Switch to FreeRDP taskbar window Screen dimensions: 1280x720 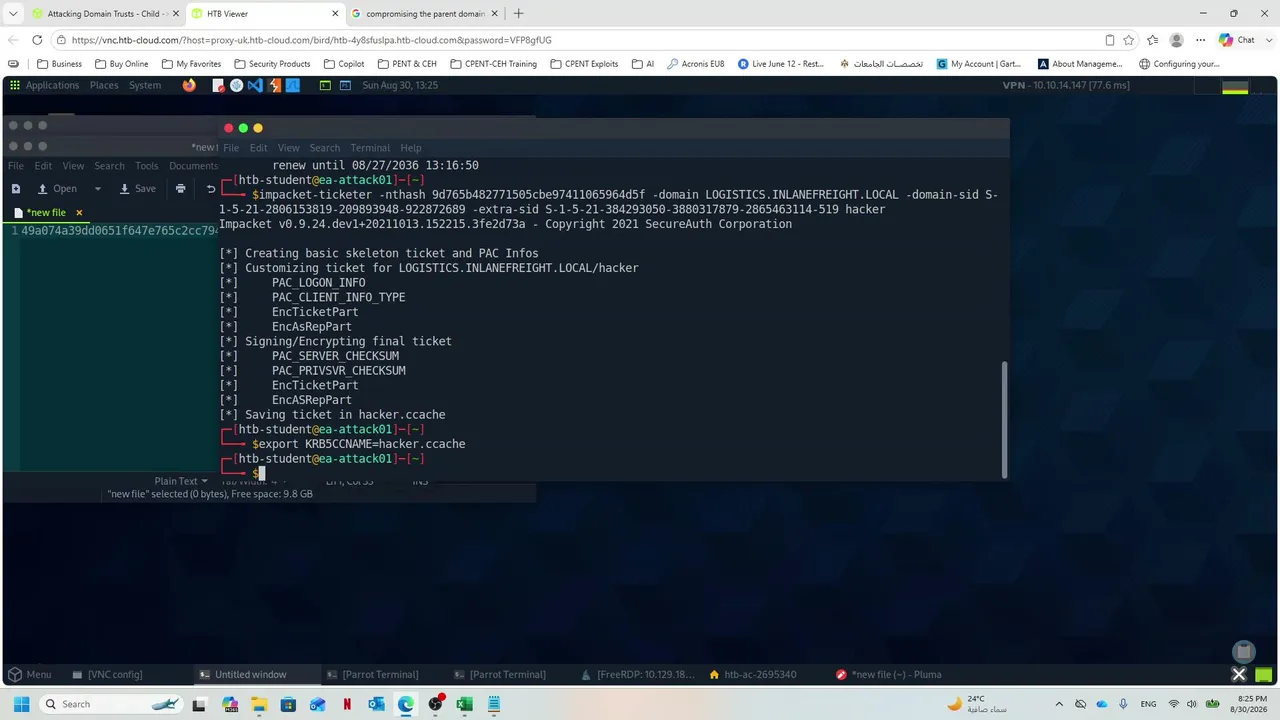[637, 674]
